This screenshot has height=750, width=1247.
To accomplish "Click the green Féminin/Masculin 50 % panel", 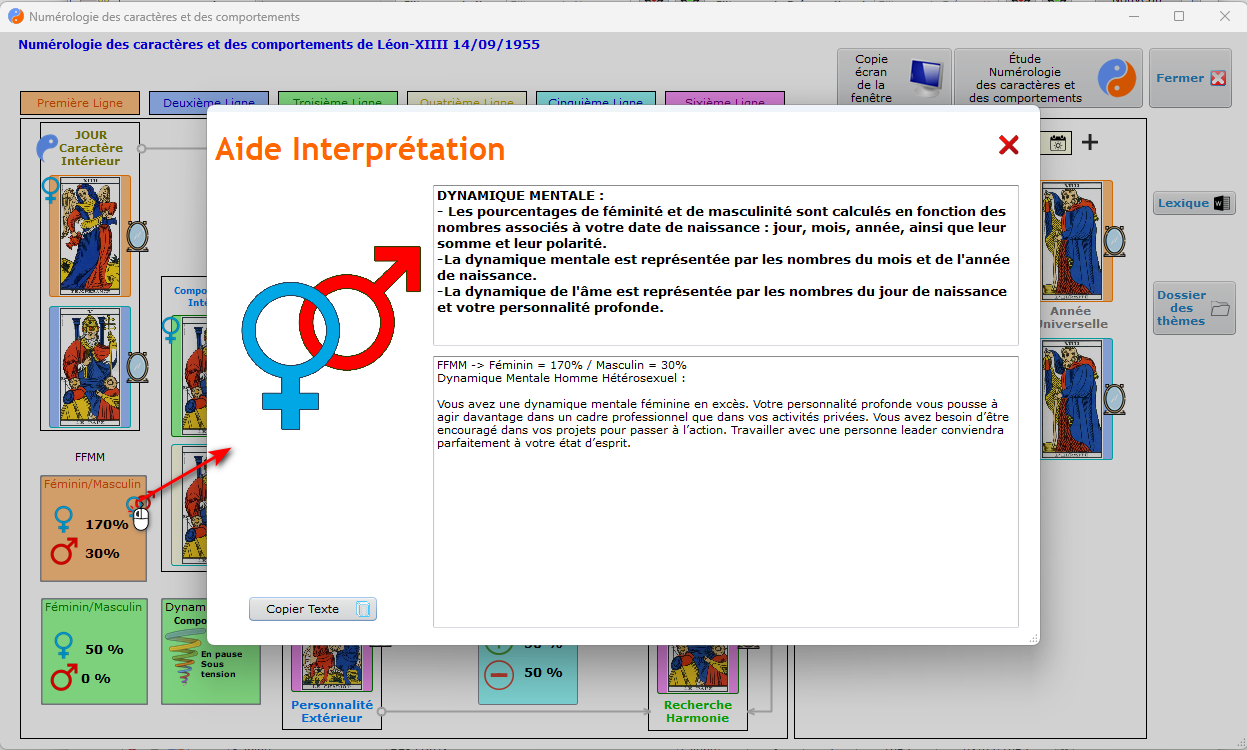I will pos(92,650).
